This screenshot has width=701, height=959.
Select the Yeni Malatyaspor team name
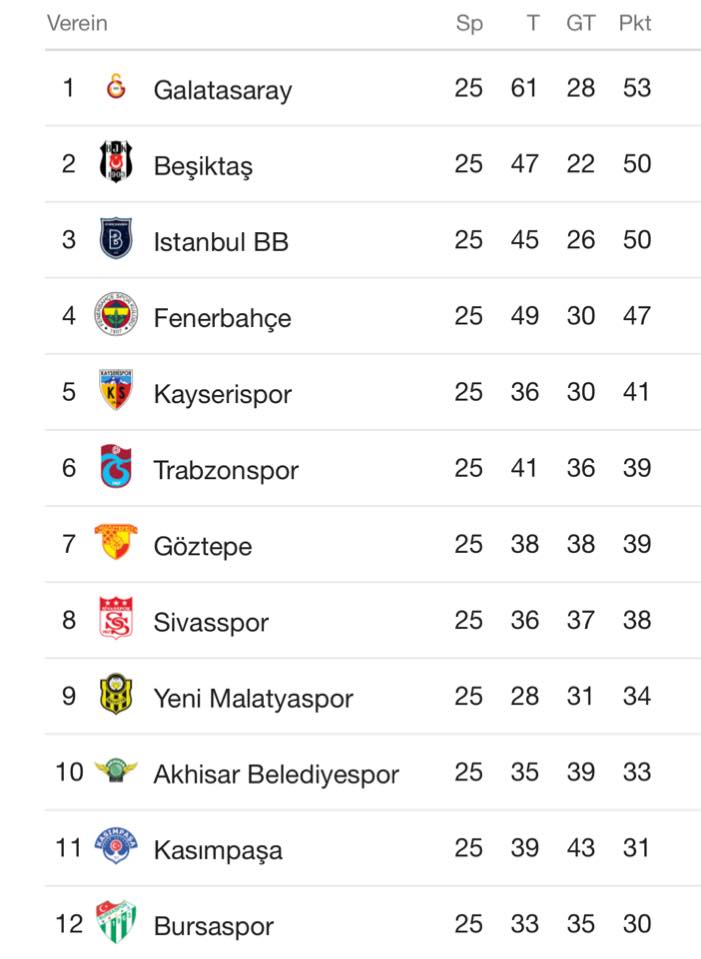click(x=253, y=698)
